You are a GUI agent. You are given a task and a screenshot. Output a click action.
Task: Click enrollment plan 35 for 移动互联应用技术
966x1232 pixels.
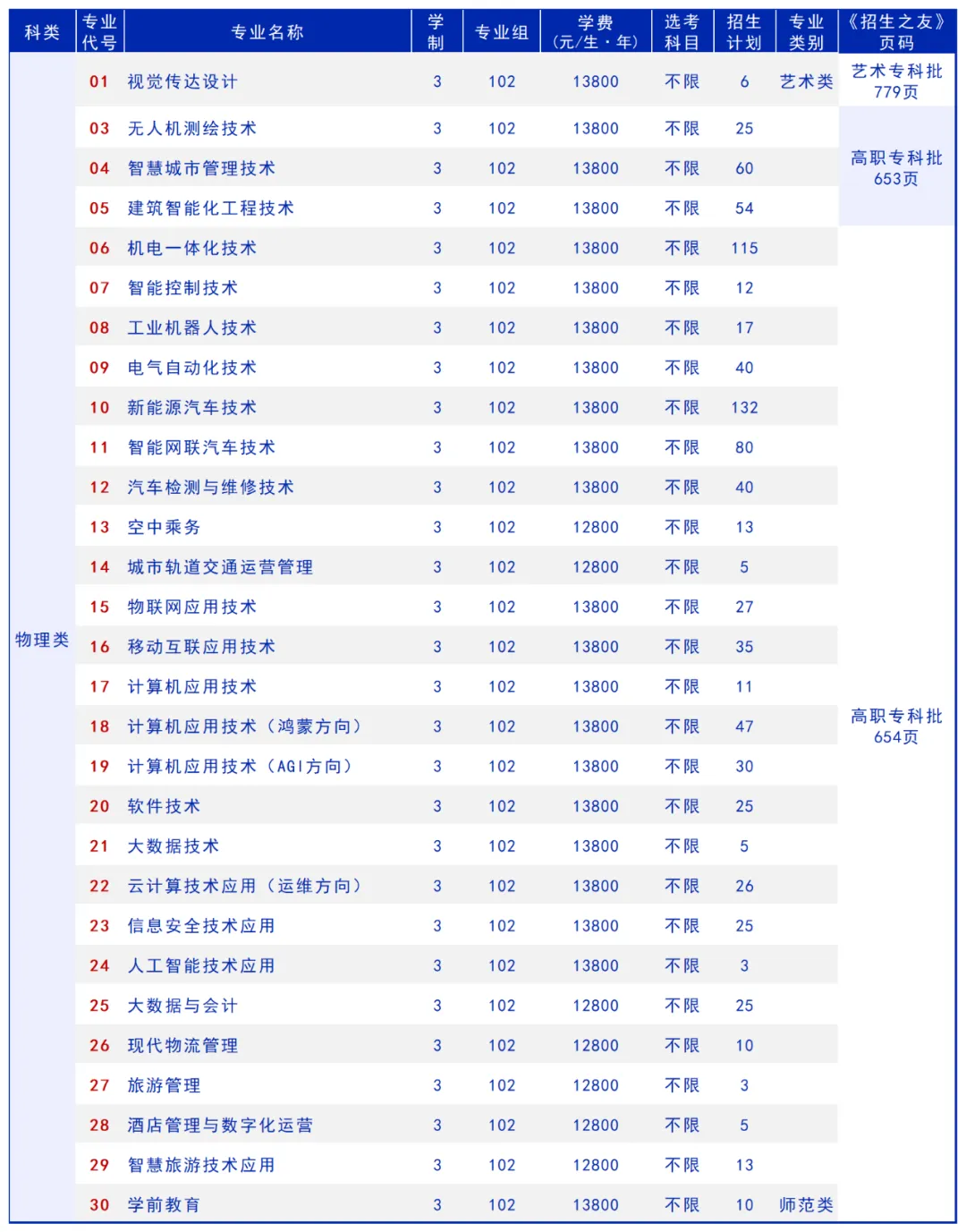tap(744, 647)
